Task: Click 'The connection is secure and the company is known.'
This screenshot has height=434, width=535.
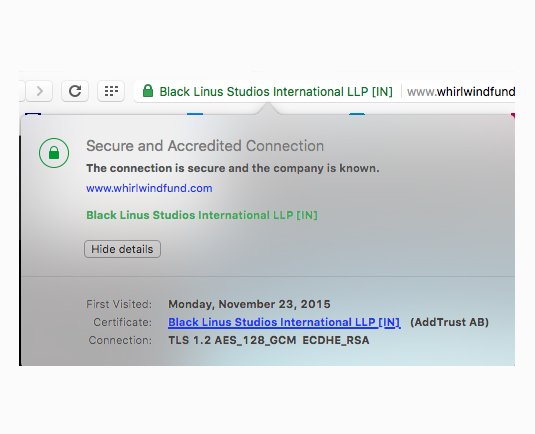Action: (x=232, y=168)
